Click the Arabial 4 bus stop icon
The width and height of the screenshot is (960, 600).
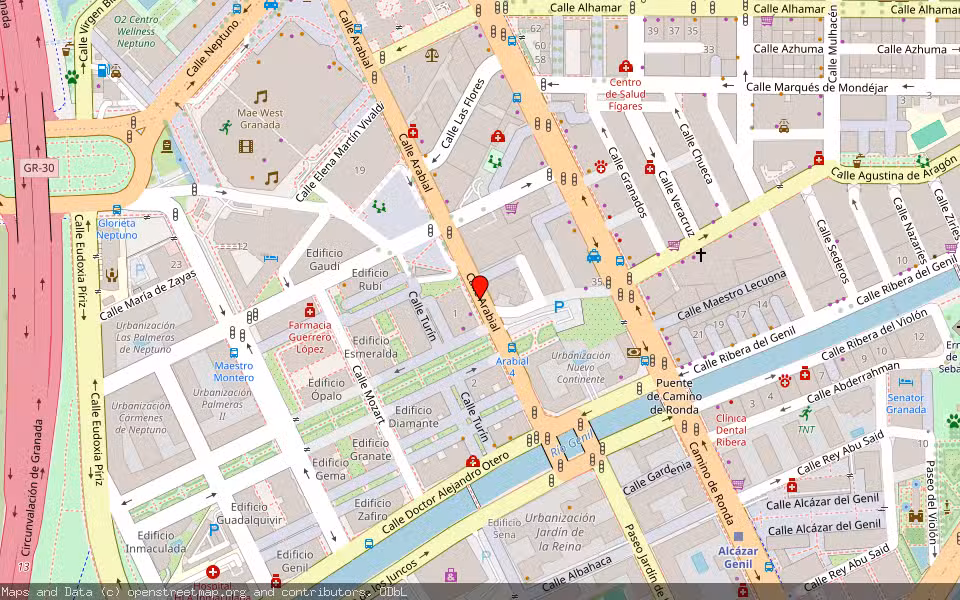point(512,348)
